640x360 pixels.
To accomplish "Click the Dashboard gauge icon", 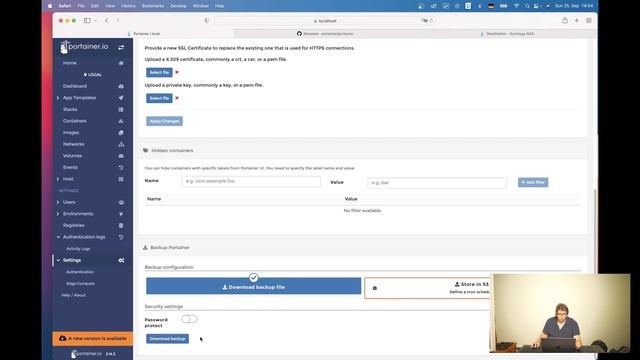I will (121, 87).
